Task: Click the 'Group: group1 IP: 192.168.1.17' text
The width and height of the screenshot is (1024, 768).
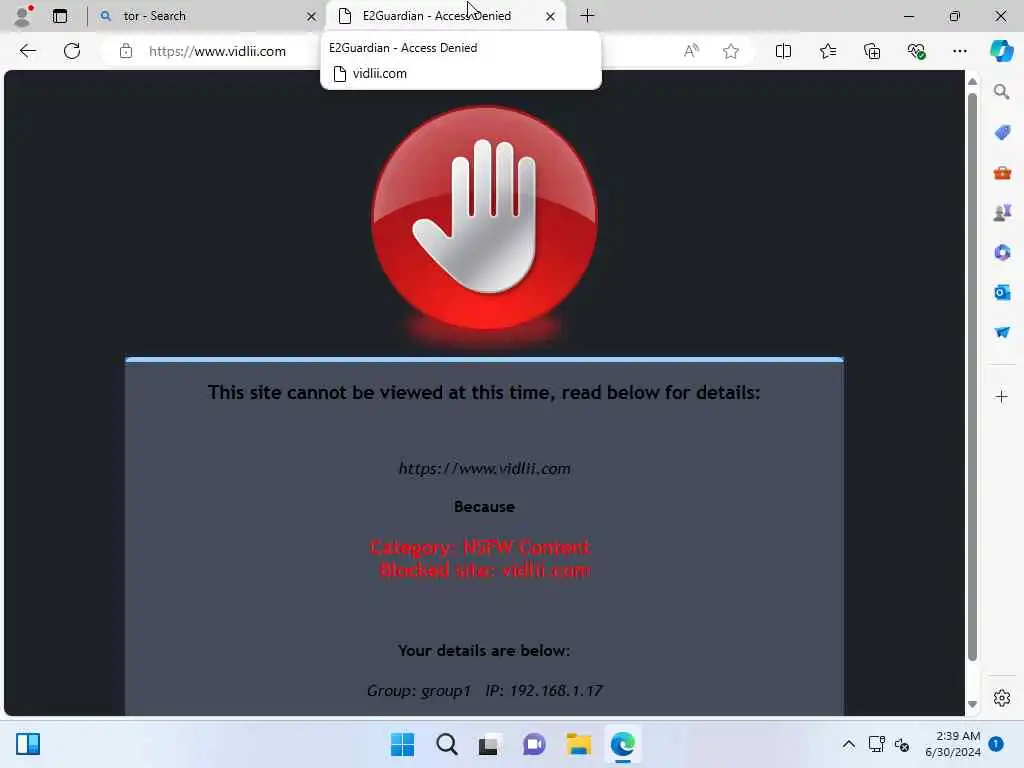Action: (x=485, y=690)
